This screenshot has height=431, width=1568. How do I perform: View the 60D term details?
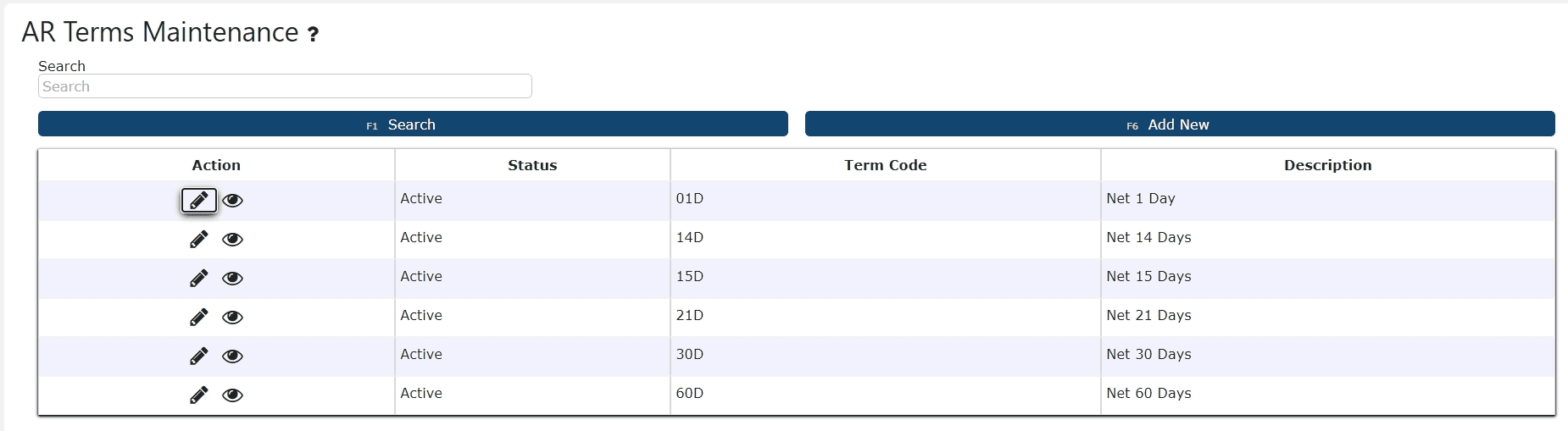232,395
